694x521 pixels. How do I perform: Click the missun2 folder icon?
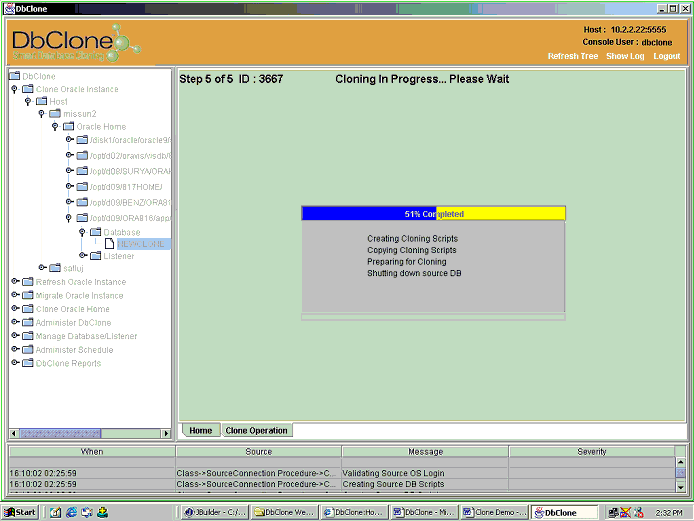(x=55, y=114)
